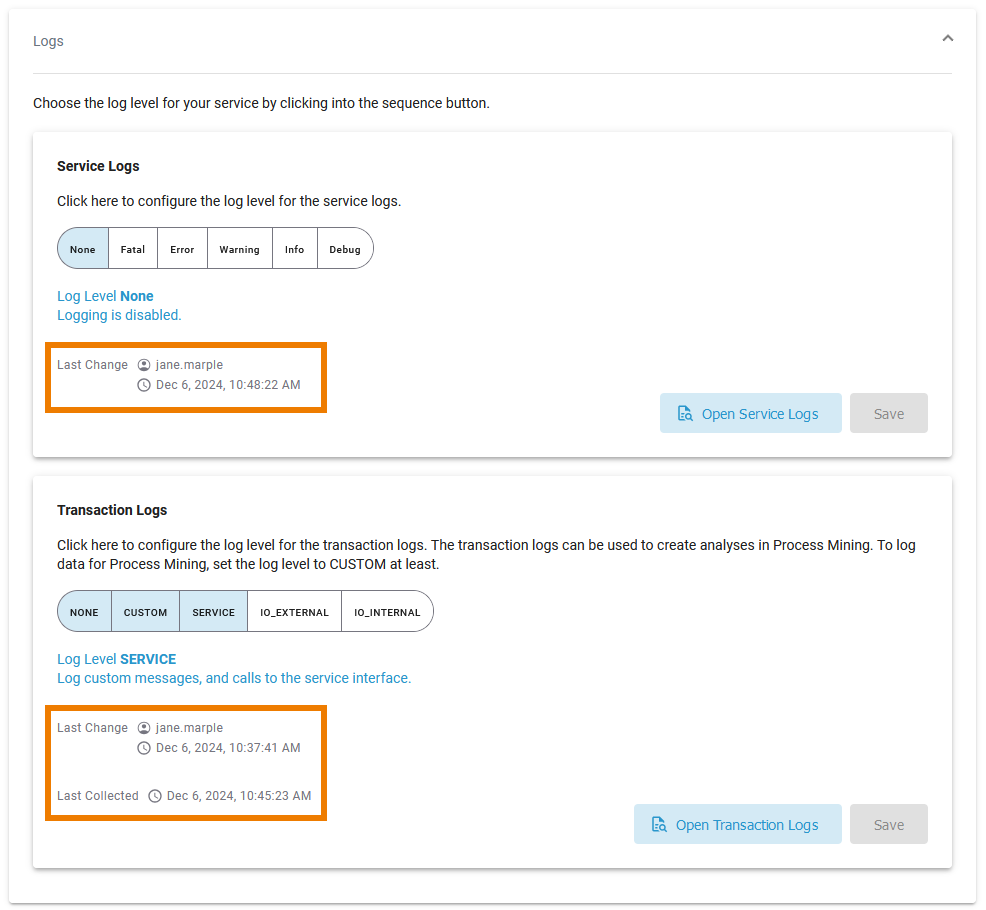Choose Info service log level

pos(294,249)
